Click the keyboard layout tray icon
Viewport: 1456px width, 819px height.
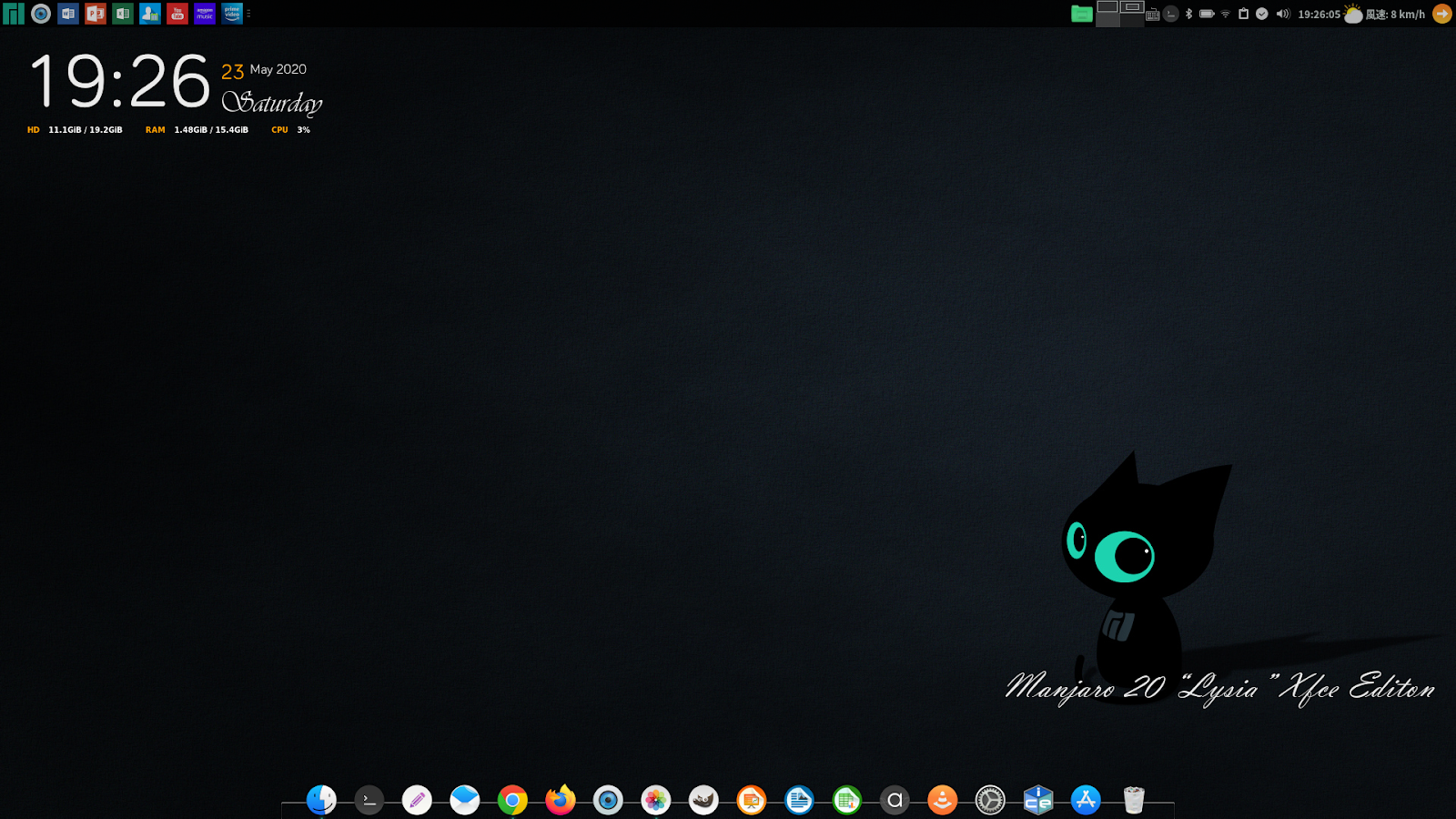click(1153, 14)
